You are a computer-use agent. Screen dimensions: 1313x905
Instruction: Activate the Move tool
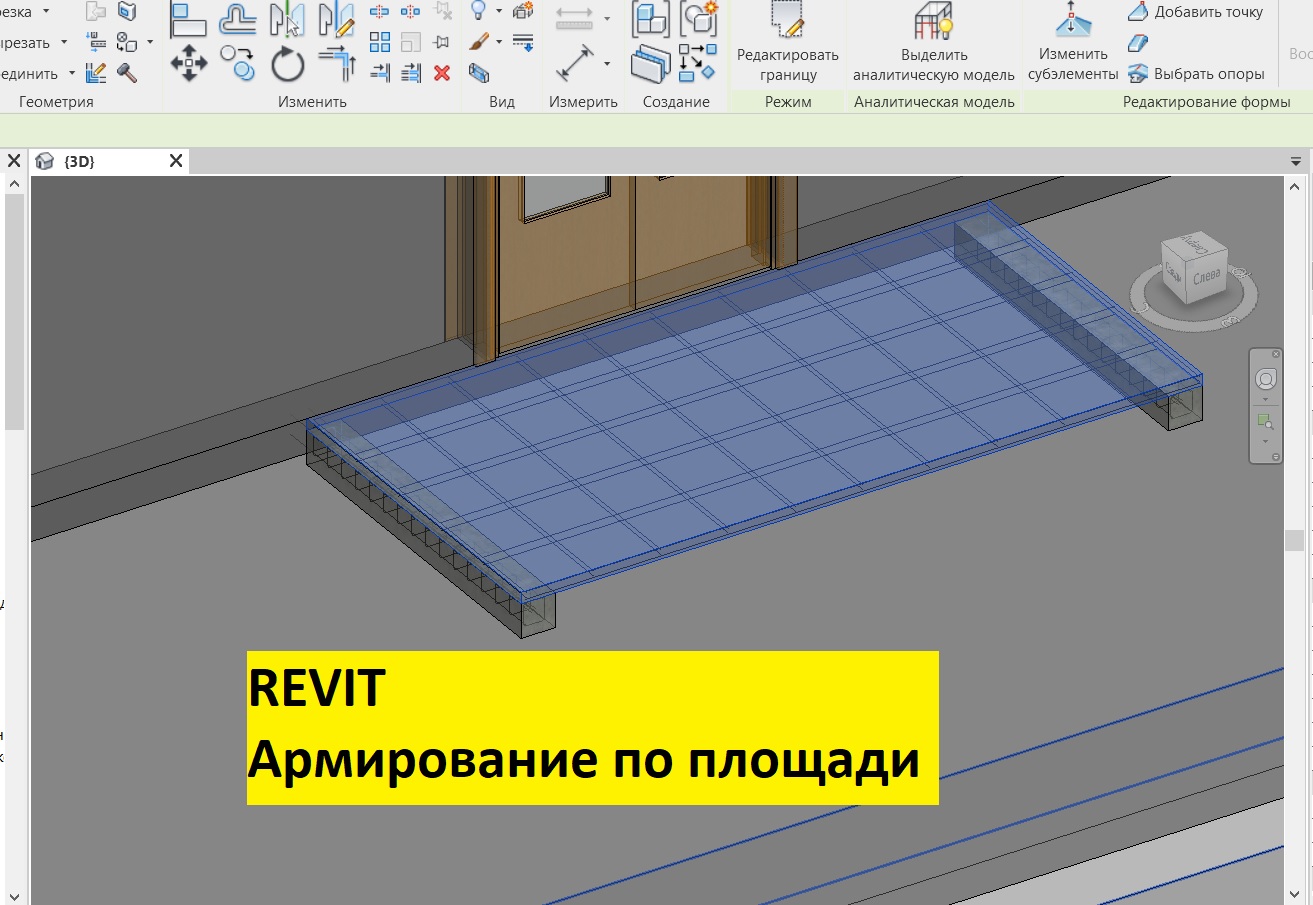coord(189,64)
